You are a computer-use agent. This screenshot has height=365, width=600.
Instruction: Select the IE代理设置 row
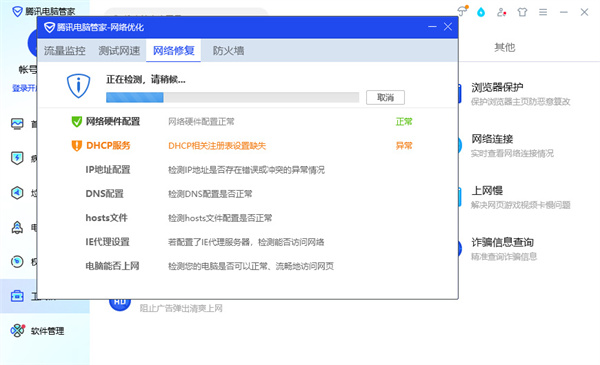pos(248,242)
